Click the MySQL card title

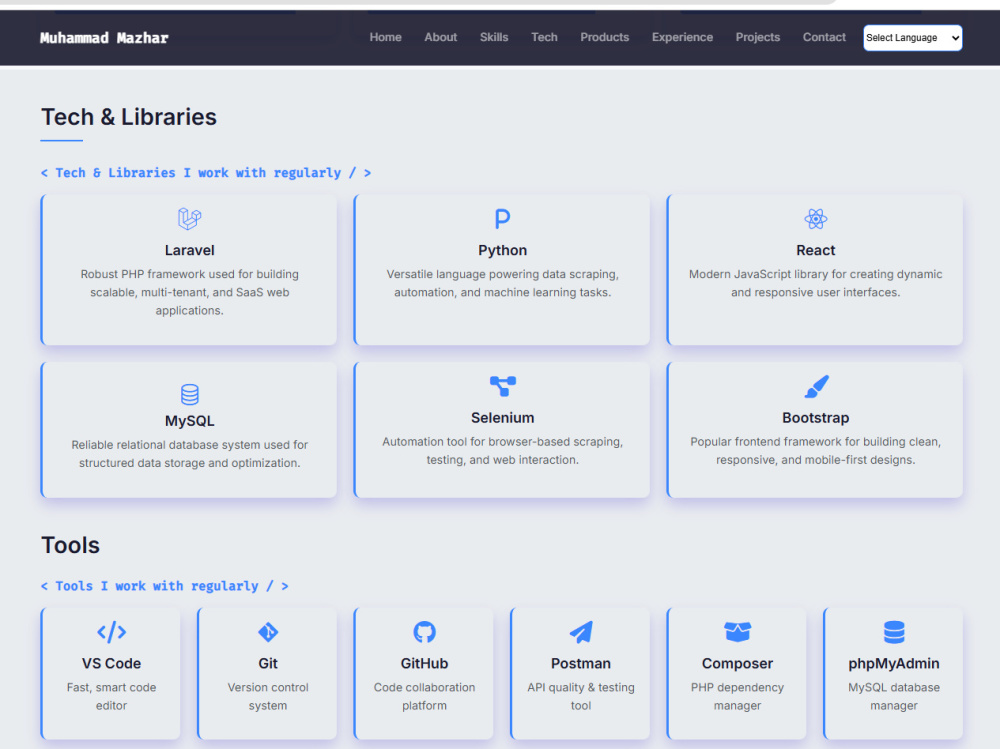189,421
